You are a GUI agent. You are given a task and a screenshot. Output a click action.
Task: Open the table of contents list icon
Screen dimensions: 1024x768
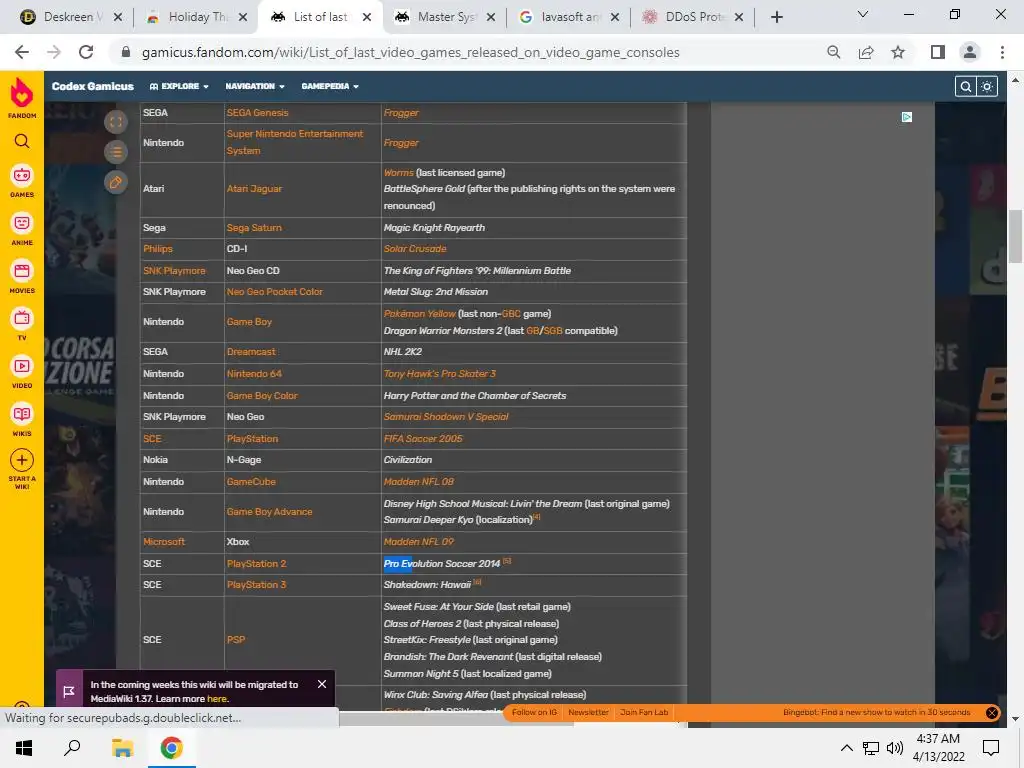[116, 152]
